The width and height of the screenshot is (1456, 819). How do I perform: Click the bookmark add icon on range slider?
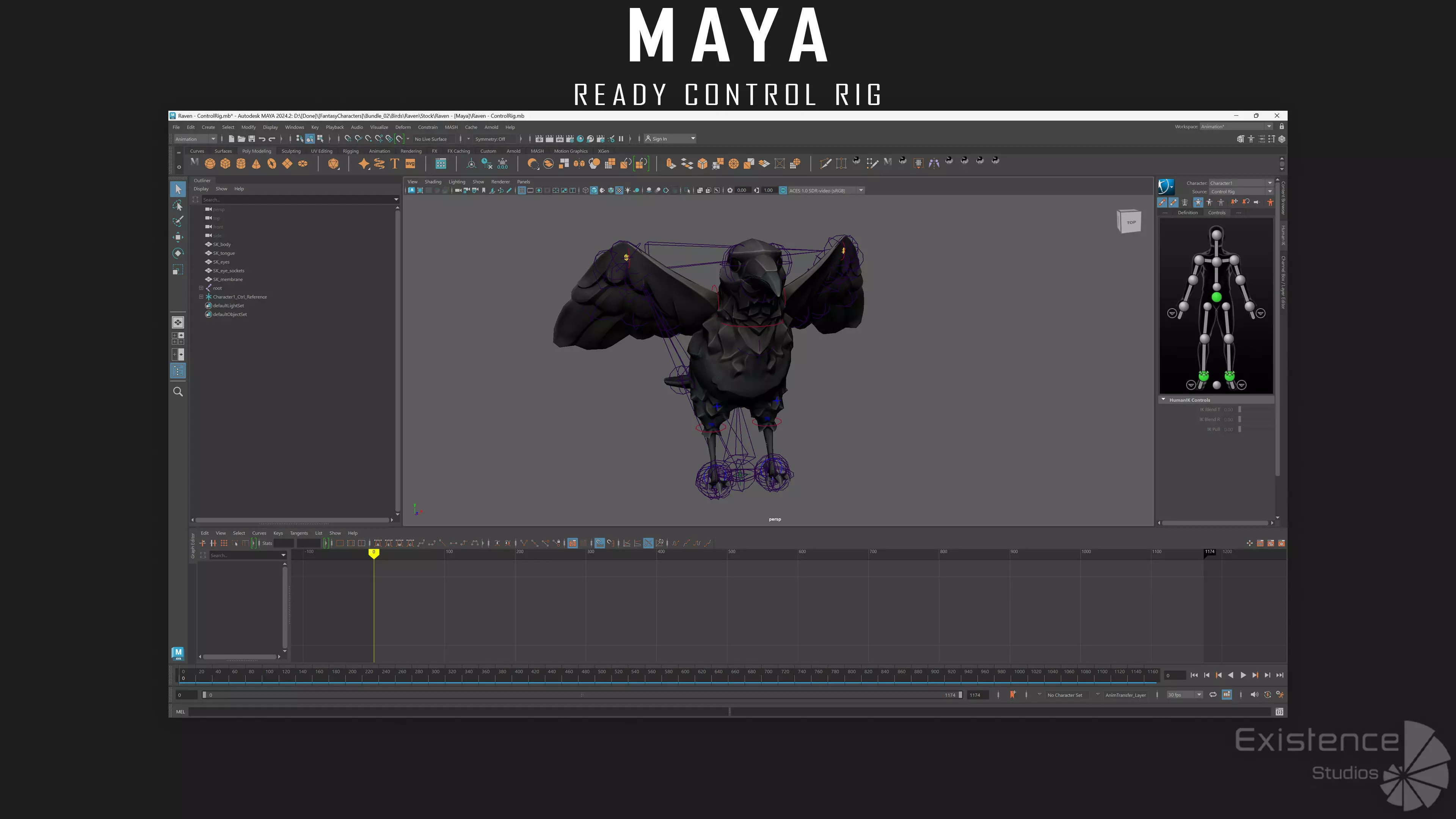point(1012,695)
